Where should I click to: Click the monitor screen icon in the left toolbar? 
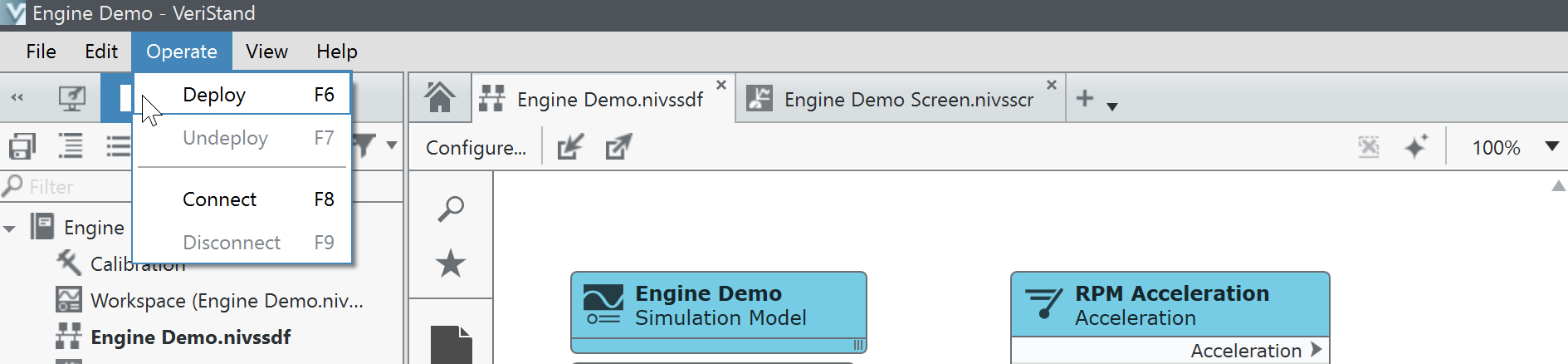pos(72,98)
